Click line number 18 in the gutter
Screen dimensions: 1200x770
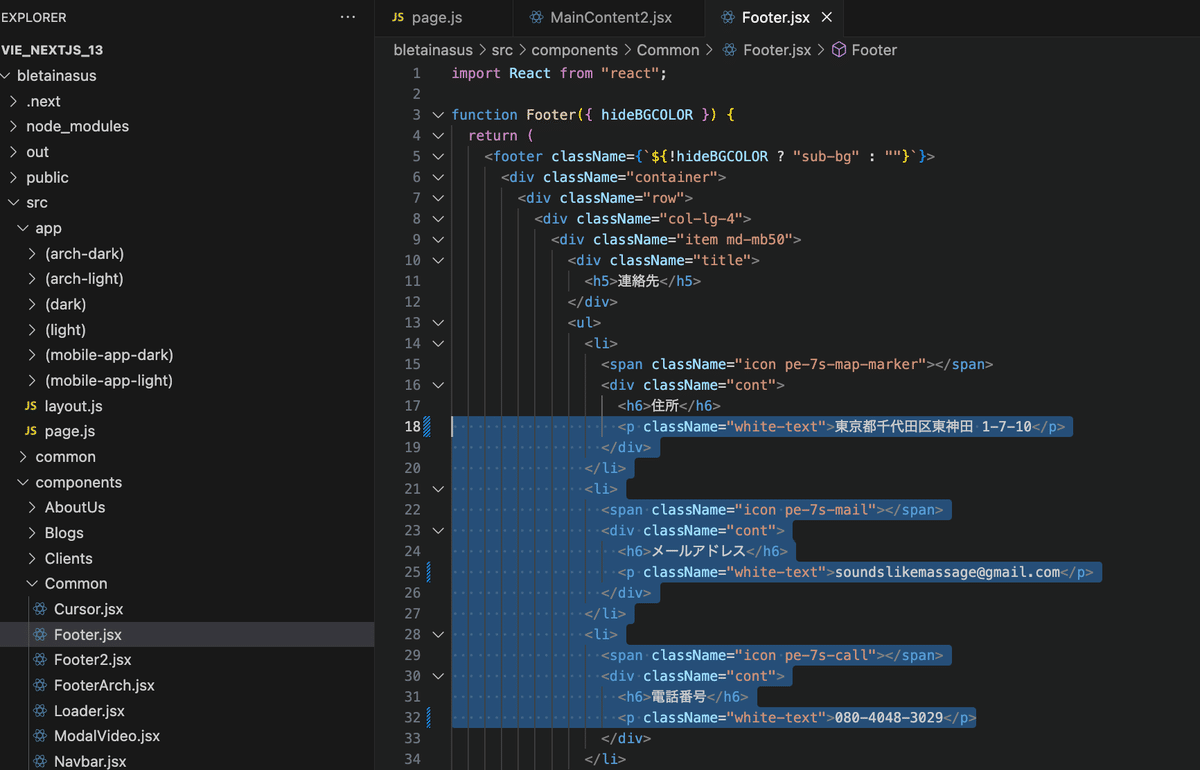[x=413, y=426]
